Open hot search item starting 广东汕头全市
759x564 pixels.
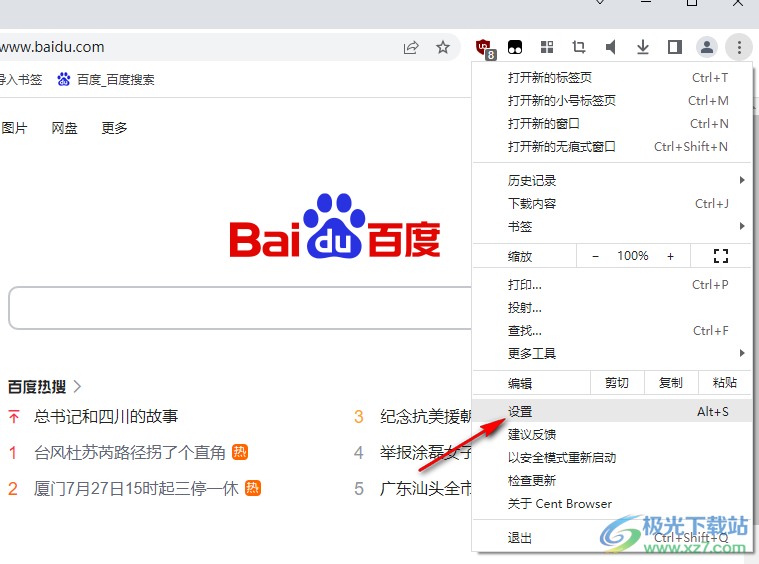tap(425, 488)
